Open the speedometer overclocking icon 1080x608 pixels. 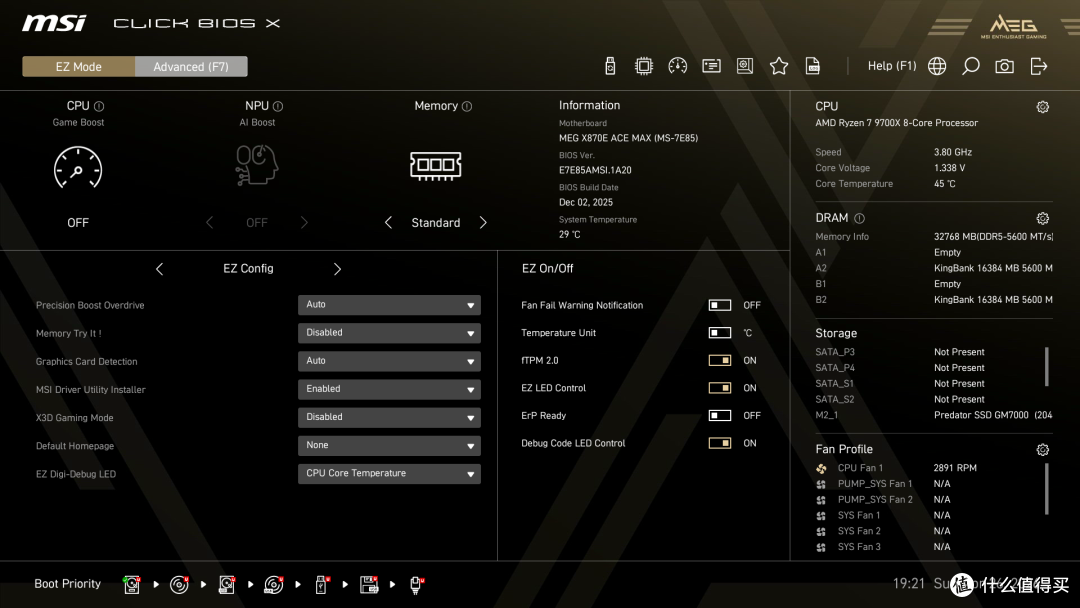click(678, 66)
